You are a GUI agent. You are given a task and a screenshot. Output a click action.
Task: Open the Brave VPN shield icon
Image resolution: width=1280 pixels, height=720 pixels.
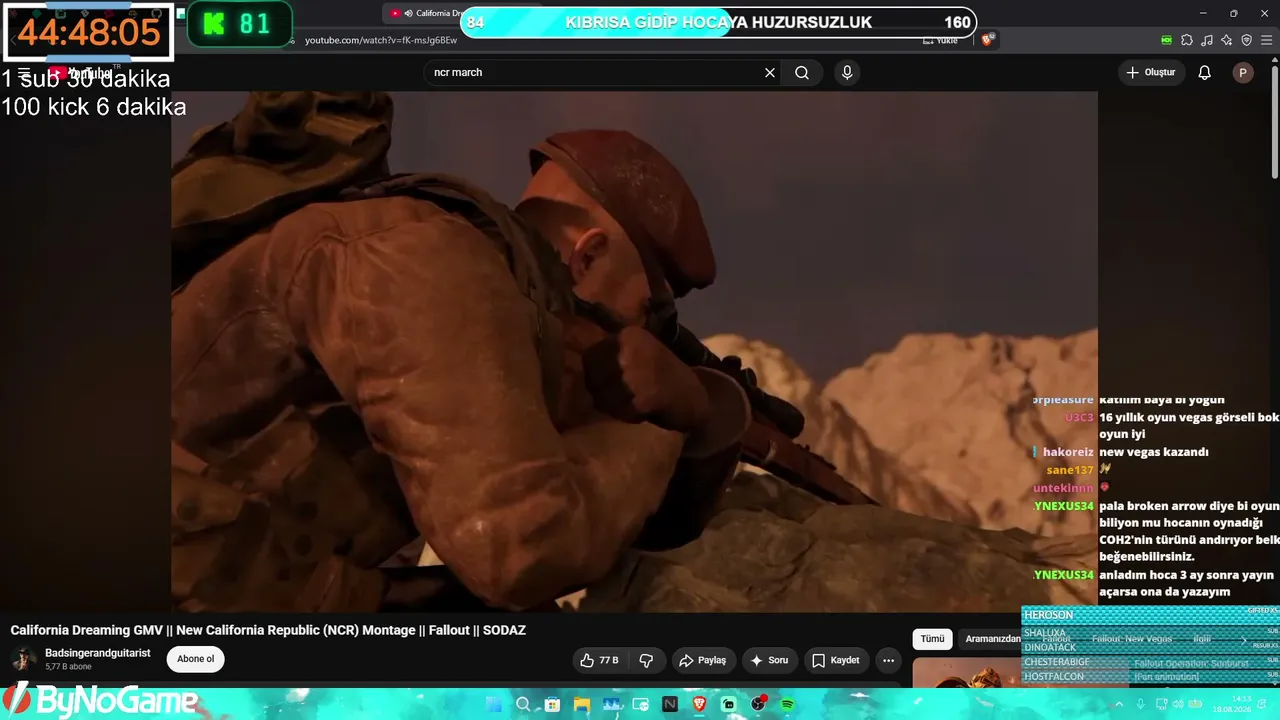[x=1247, y=40]
